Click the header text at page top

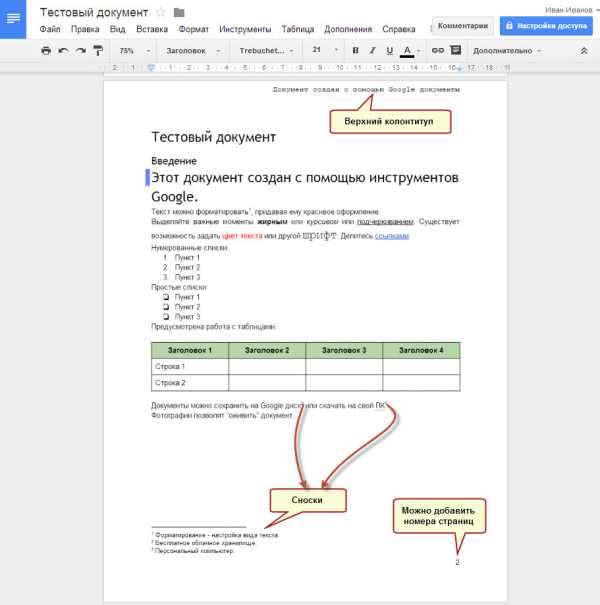pos(366,90)
